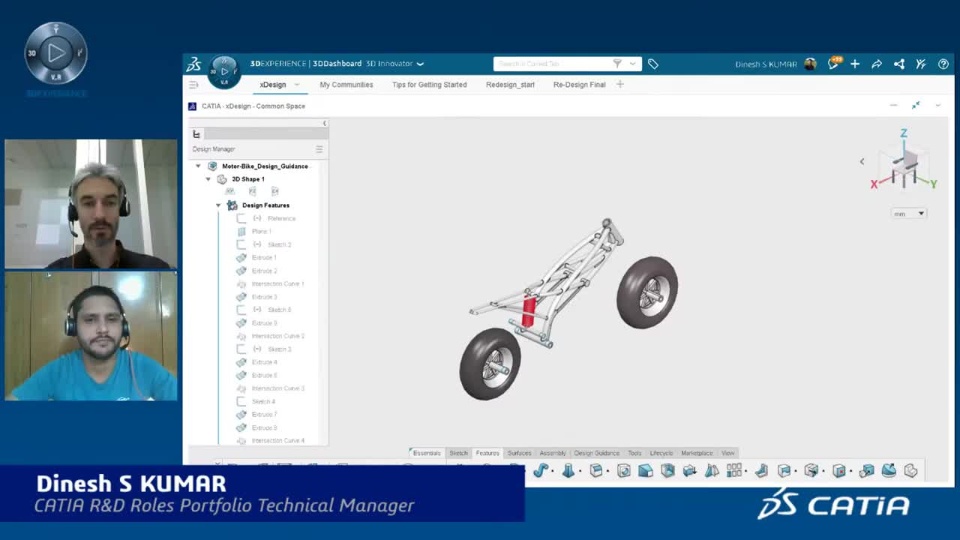Select the Mirror tool in Features toolbar
Image resolution: width=960 pixels, height=540 pixels.
[712, 470]
